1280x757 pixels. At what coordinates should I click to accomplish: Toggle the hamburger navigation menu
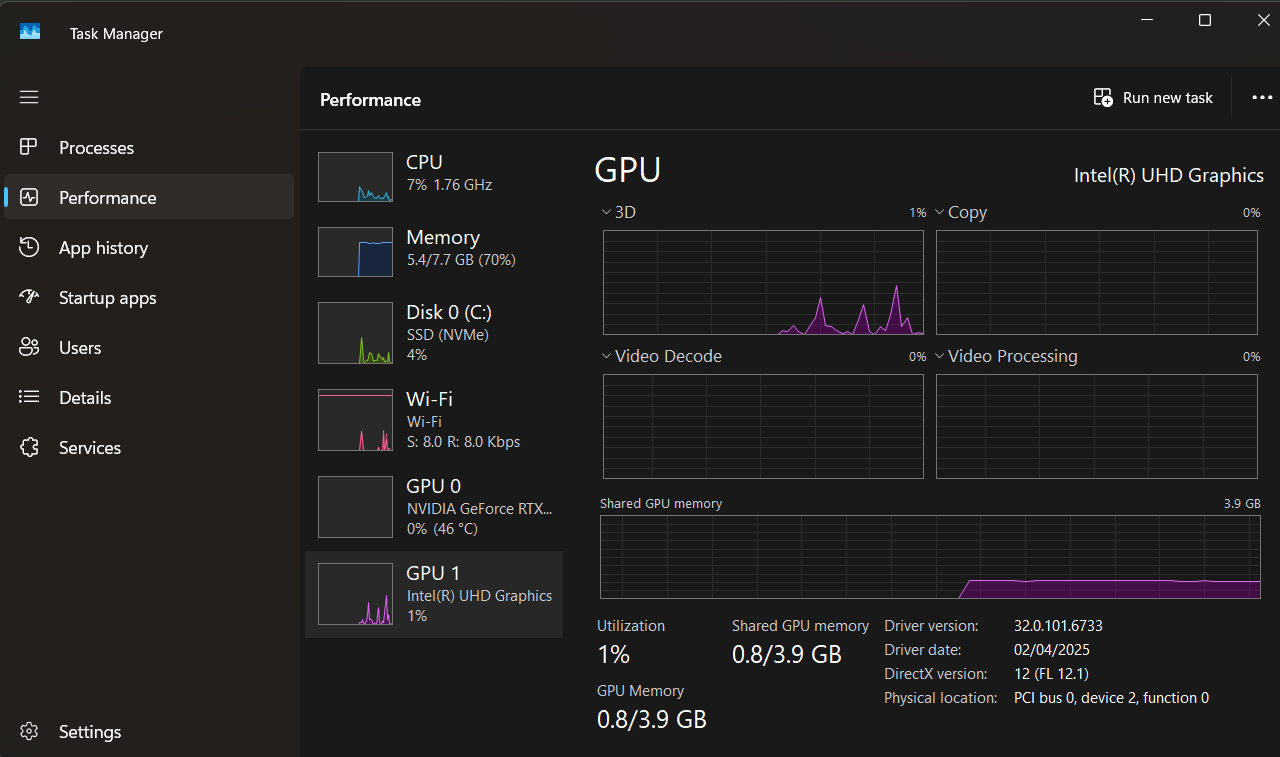point(29,97)
